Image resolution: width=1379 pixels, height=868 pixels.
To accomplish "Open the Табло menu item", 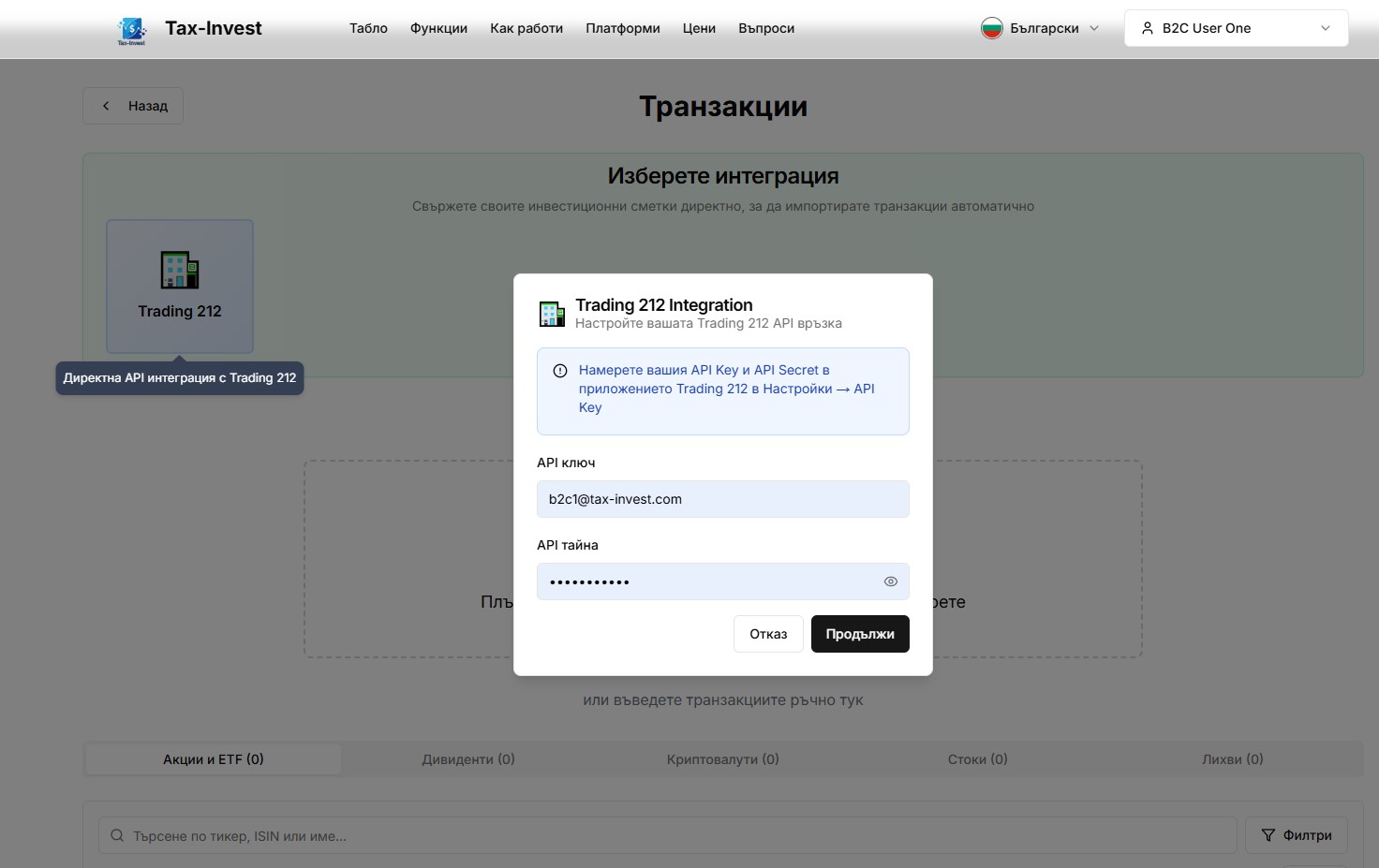I will [x=368, y=28].
